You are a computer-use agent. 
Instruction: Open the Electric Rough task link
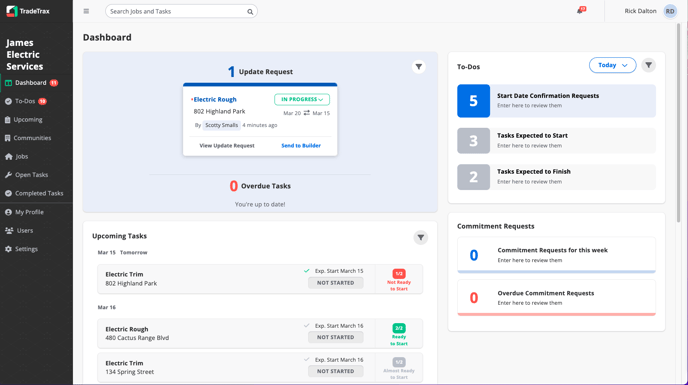tap(215, 100)
